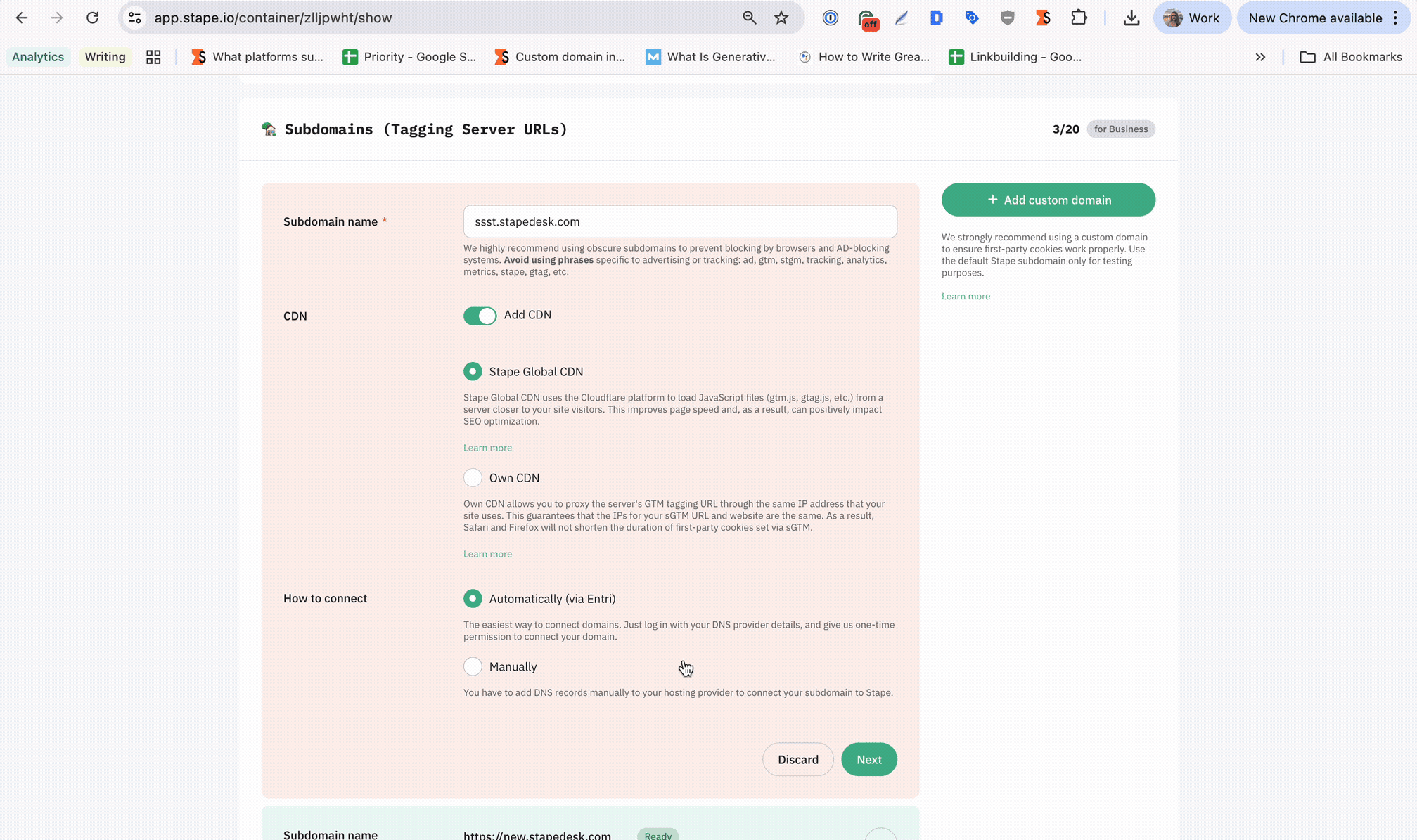Show browser downloads
The image size is (1417, 840).
point(1131,18)
